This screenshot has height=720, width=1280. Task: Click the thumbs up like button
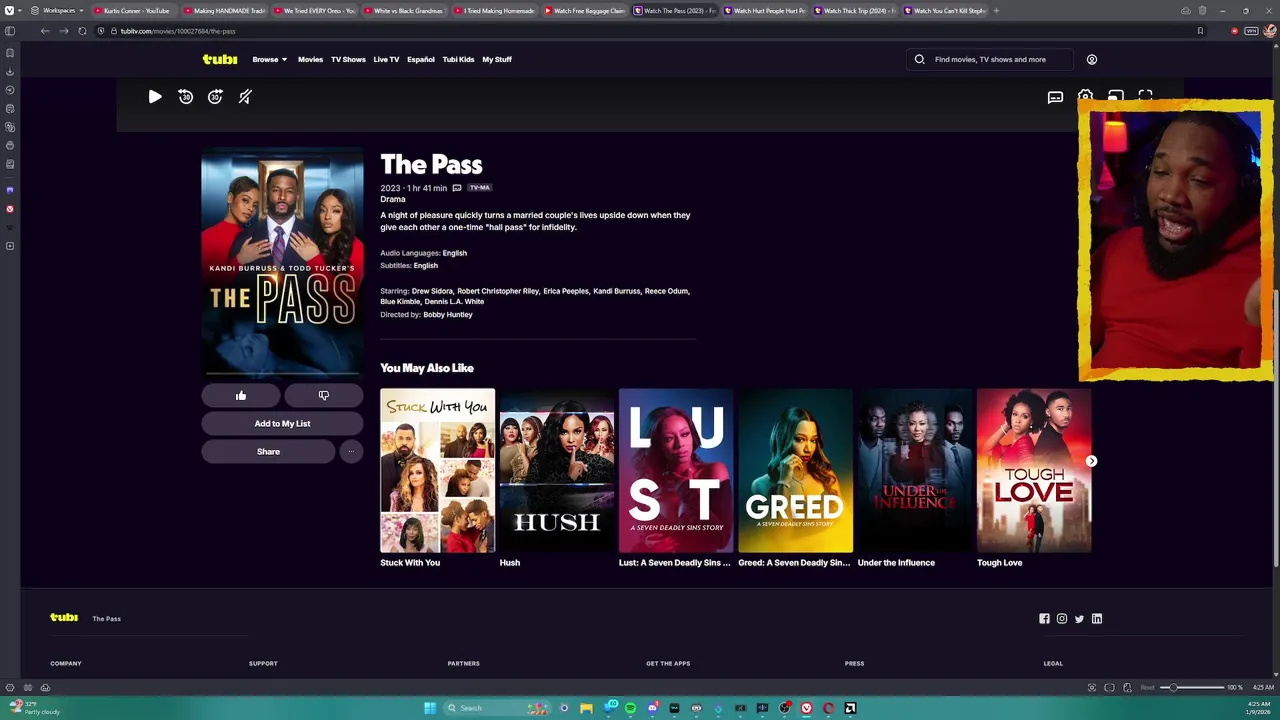[241, 396]
